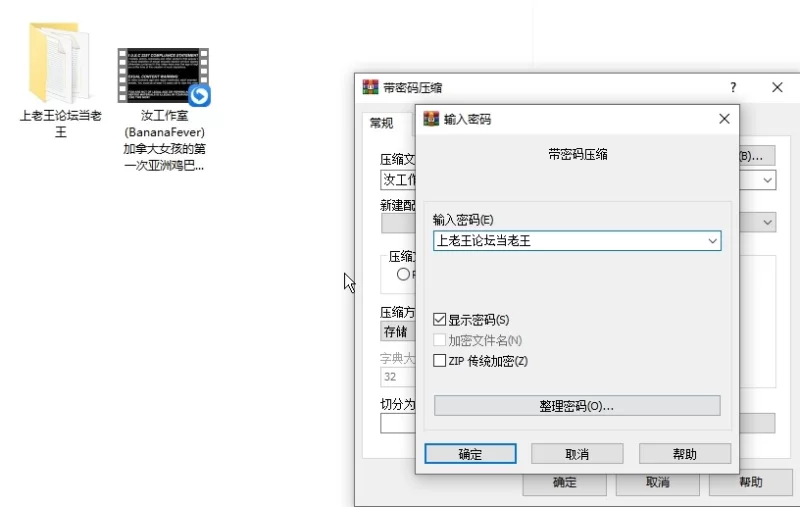Uncheck the 显示密码(S) checkbox

439,320
